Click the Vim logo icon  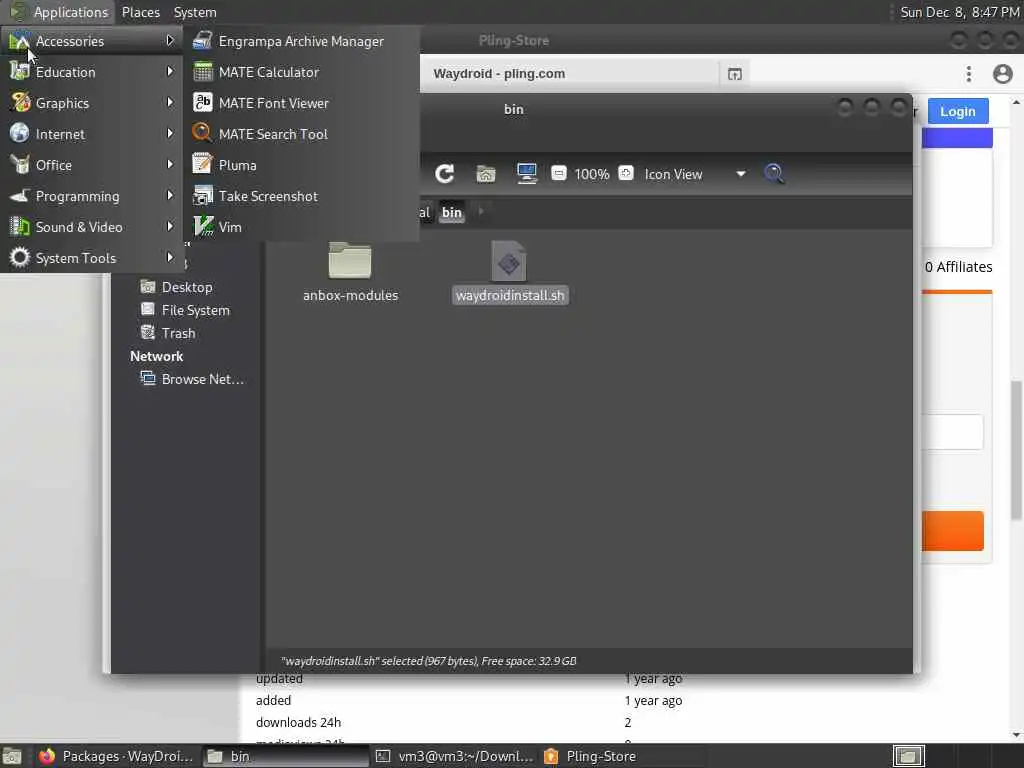tap(202, 227)
